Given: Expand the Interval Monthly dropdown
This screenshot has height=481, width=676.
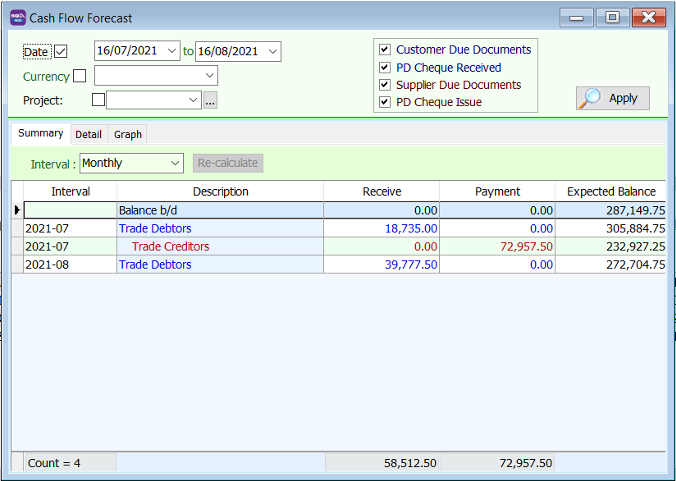Looking at the screenshot, I should pyautogui.click(x=175, y=163).
